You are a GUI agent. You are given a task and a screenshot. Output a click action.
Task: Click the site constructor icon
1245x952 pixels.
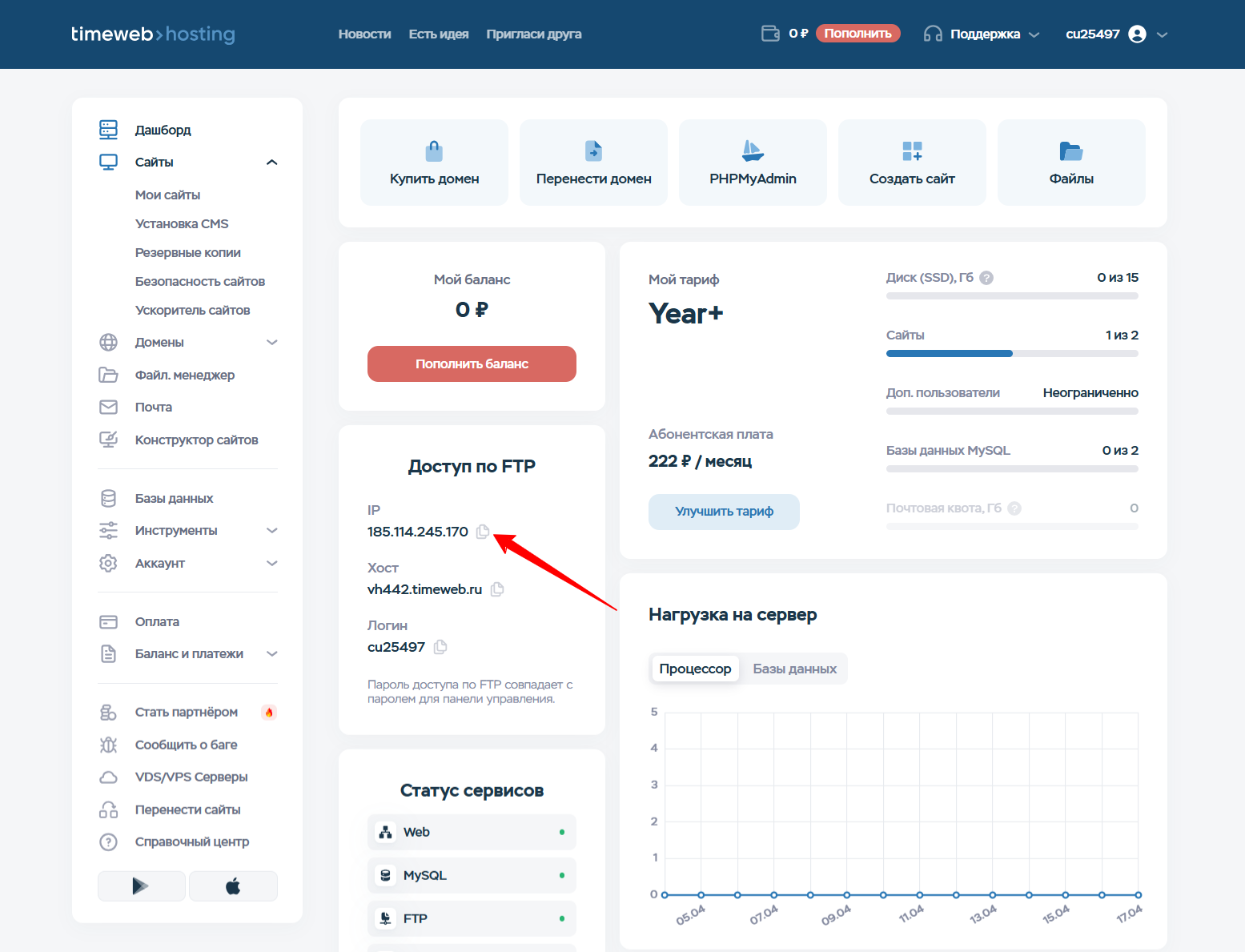point(108,440)
